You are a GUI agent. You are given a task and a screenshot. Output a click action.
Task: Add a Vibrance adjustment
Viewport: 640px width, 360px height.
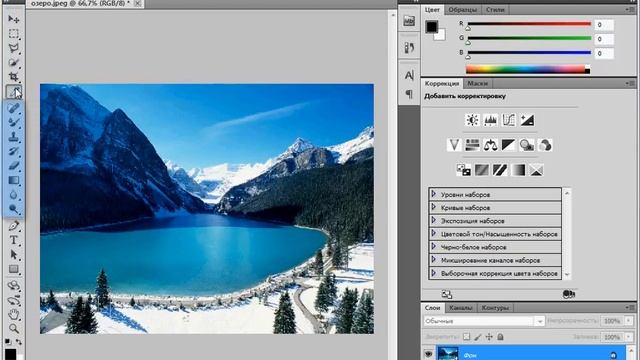pos(454,145)
